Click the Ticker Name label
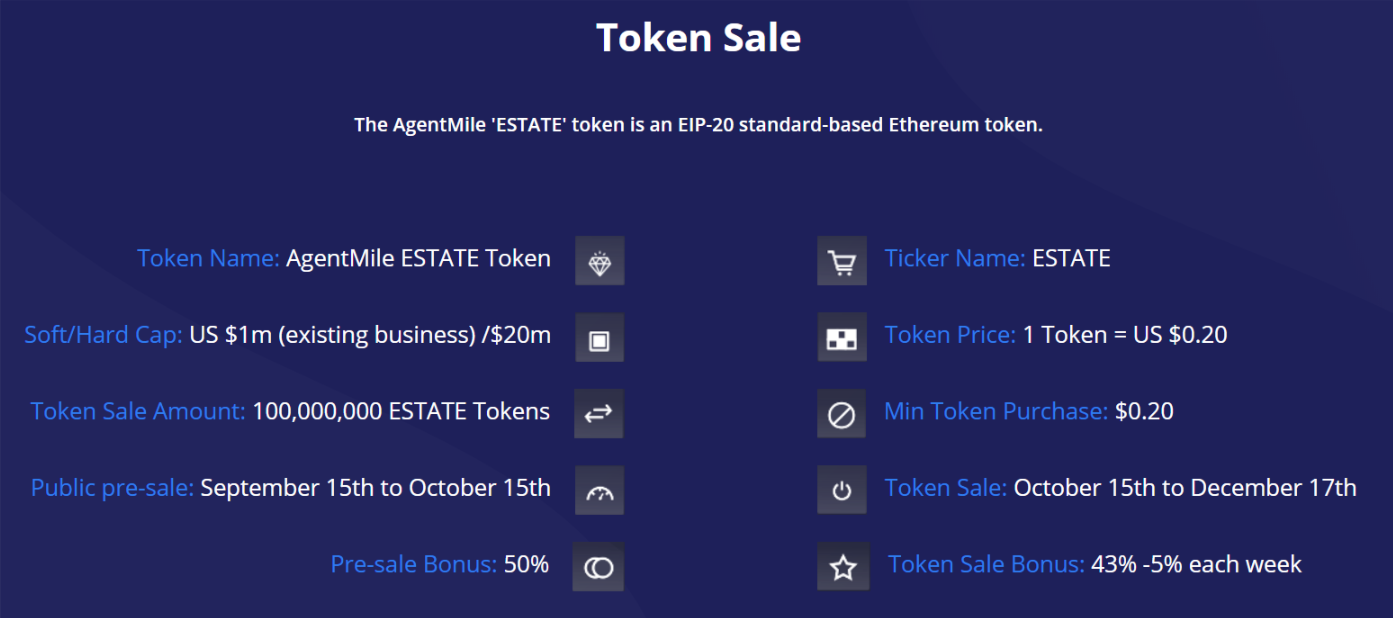Image resolution: width=1393 pixels, height=618 pixels. pos(955,258)
